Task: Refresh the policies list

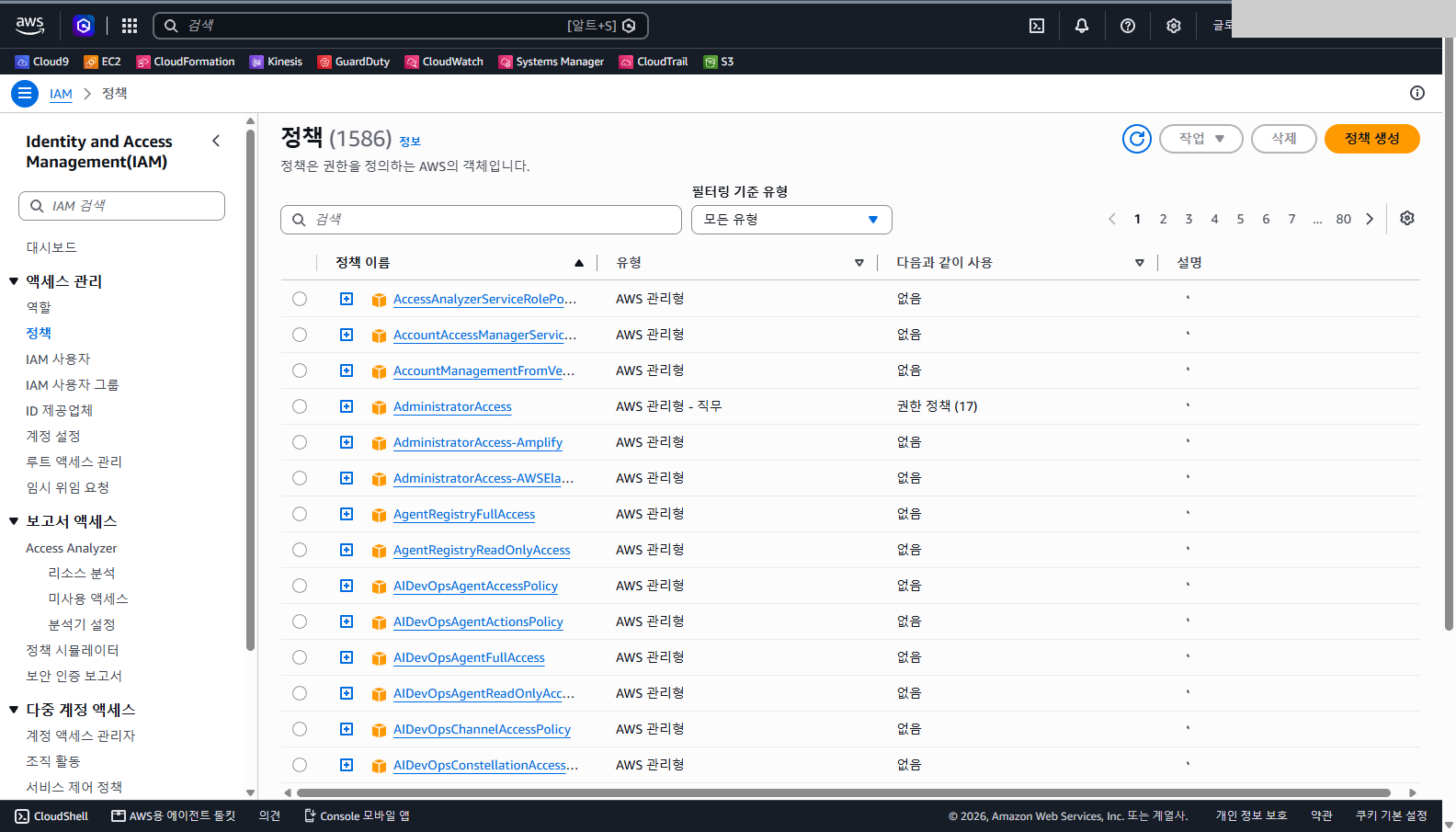Action: point(1137,139)
